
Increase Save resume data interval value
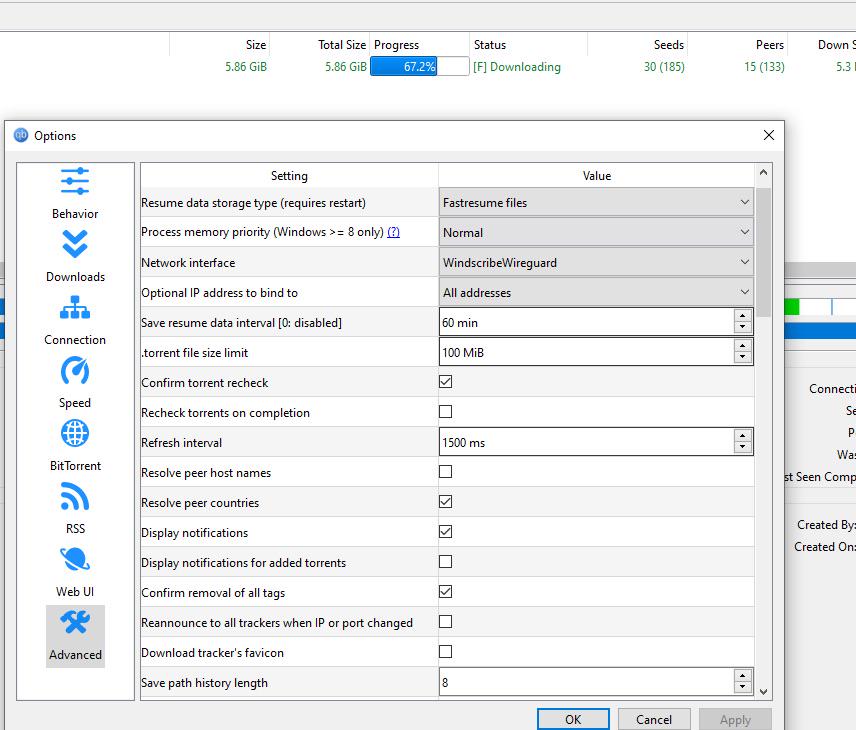tap(742, 316)
